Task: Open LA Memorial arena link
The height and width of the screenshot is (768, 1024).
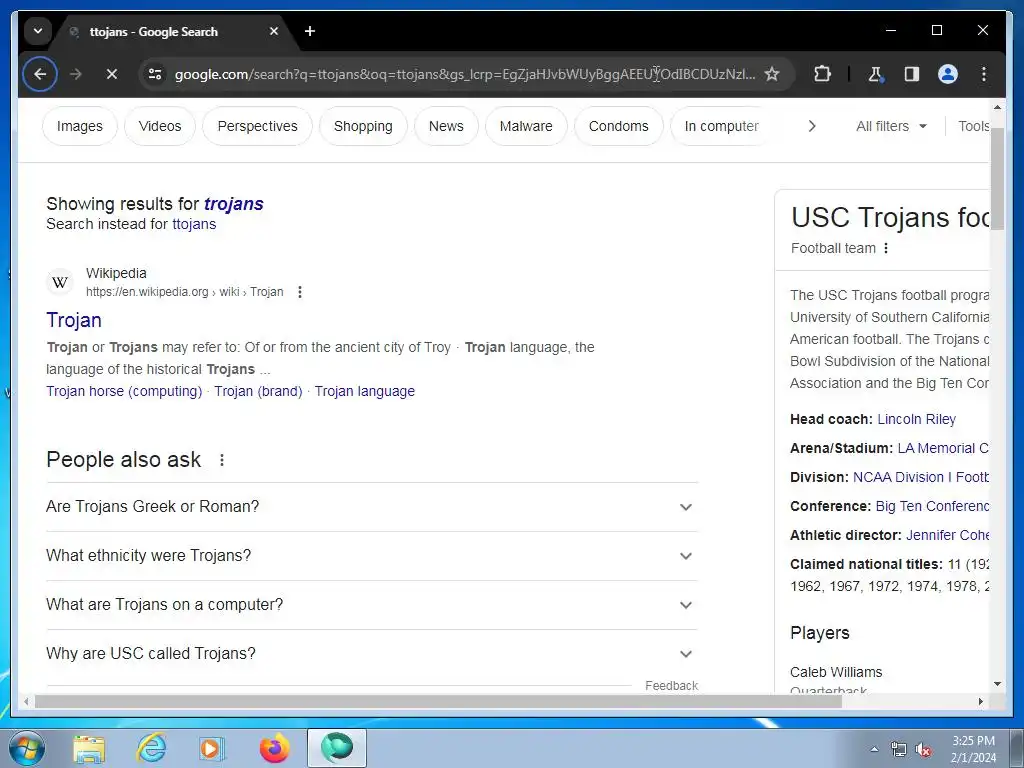Action: [943, 448]
